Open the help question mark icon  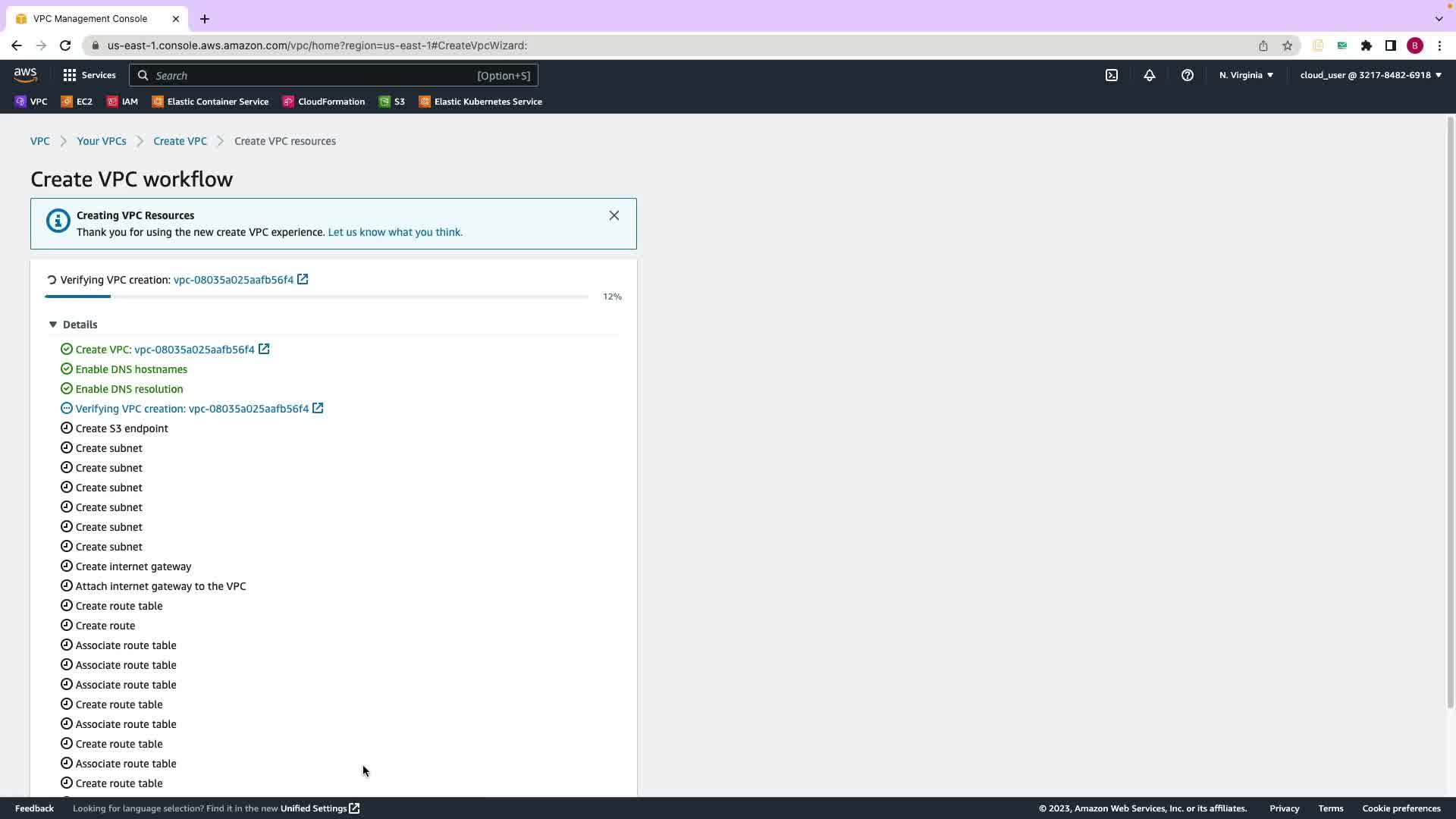1188,75
